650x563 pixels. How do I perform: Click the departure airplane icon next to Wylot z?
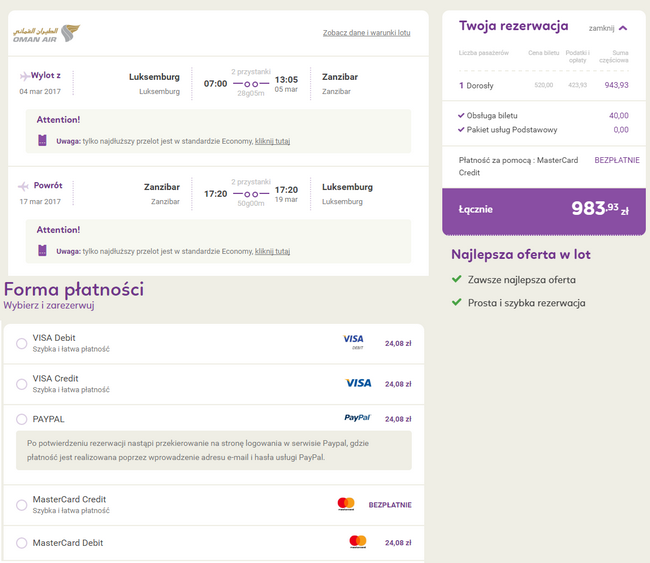coord(24,76)
